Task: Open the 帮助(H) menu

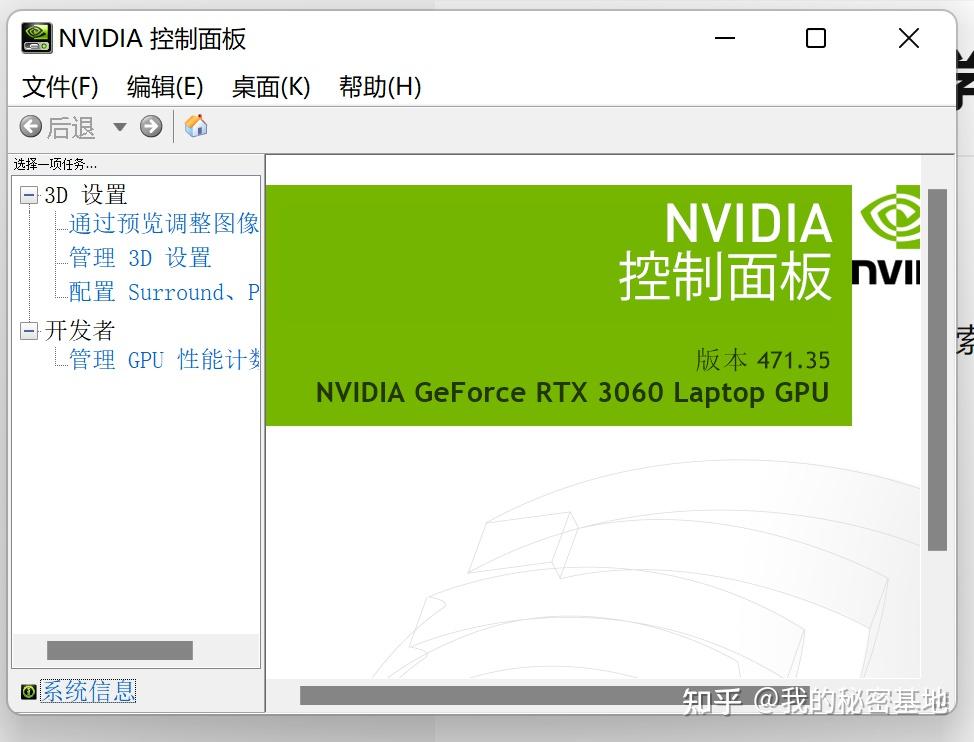Action: point(380,87)
